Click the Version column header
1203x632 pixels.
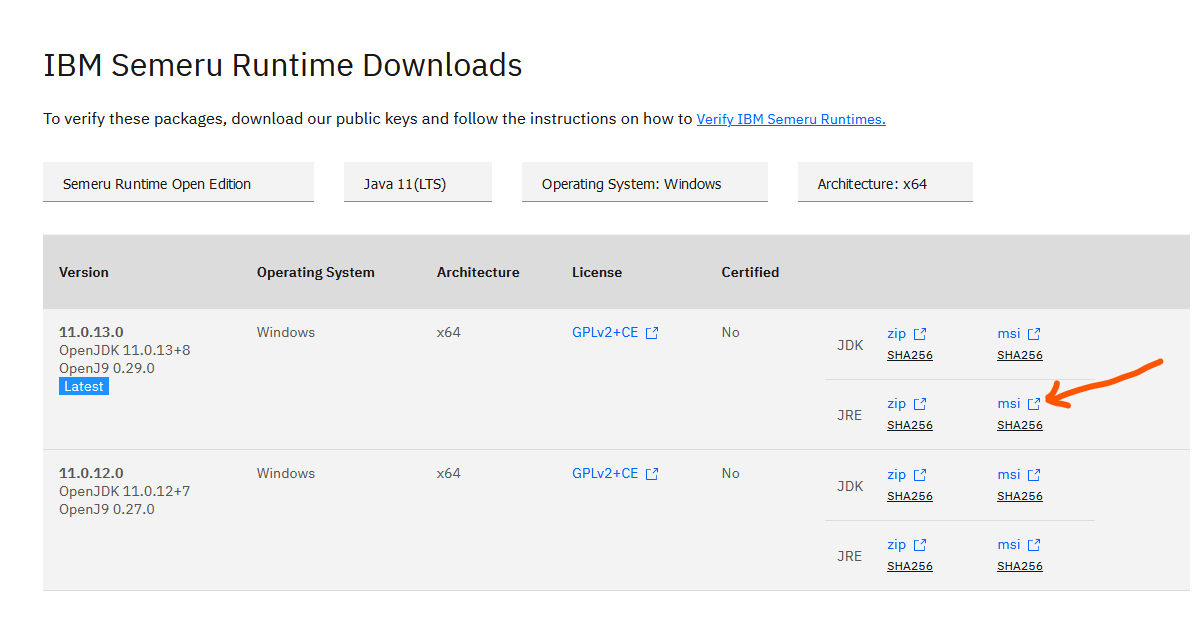point(84,272)
